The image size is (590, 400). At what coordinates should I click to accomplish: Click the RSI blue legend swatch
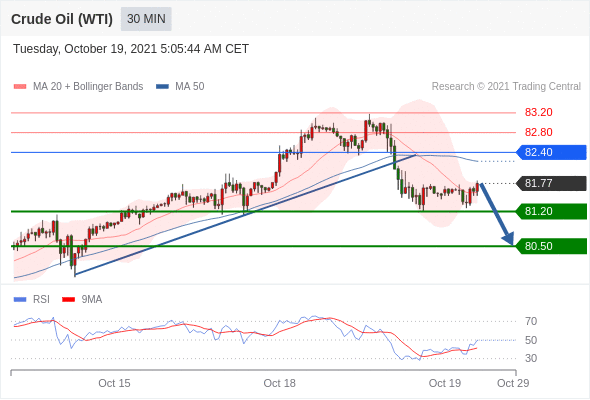[20, 300]
